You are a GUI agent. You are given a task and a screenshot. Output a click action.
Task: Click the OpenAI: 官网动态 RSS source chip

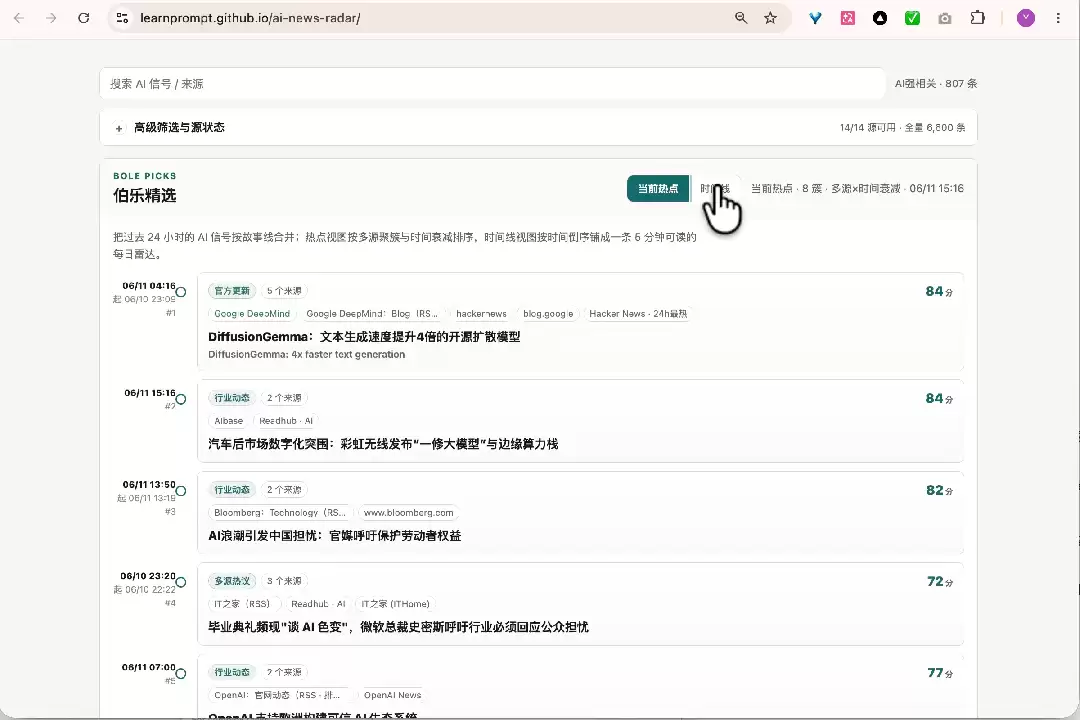tap(278, 695)
